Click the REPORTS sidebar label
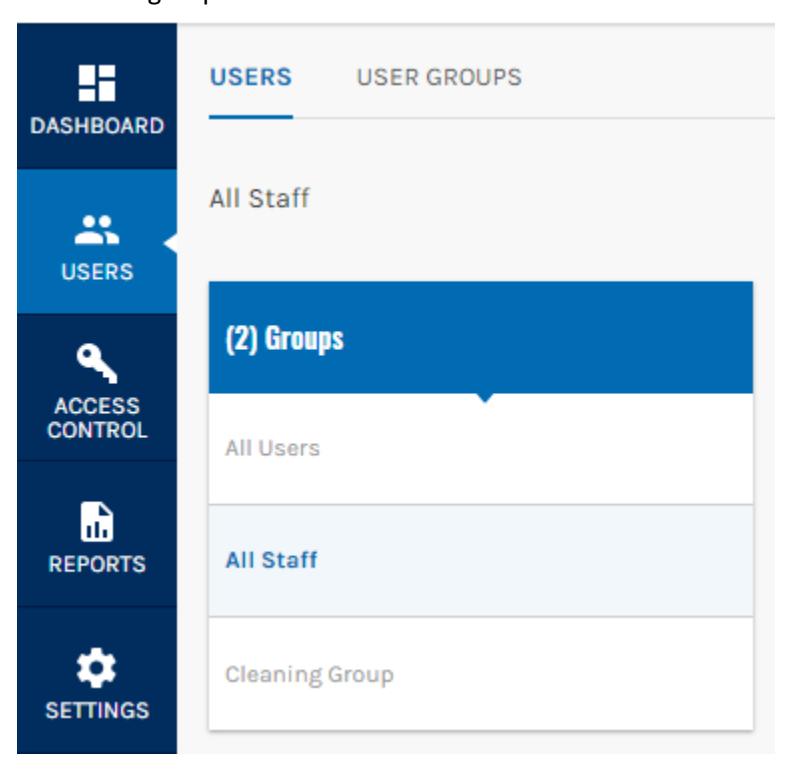This screenshot has height=773, width=790. [97, 564]
